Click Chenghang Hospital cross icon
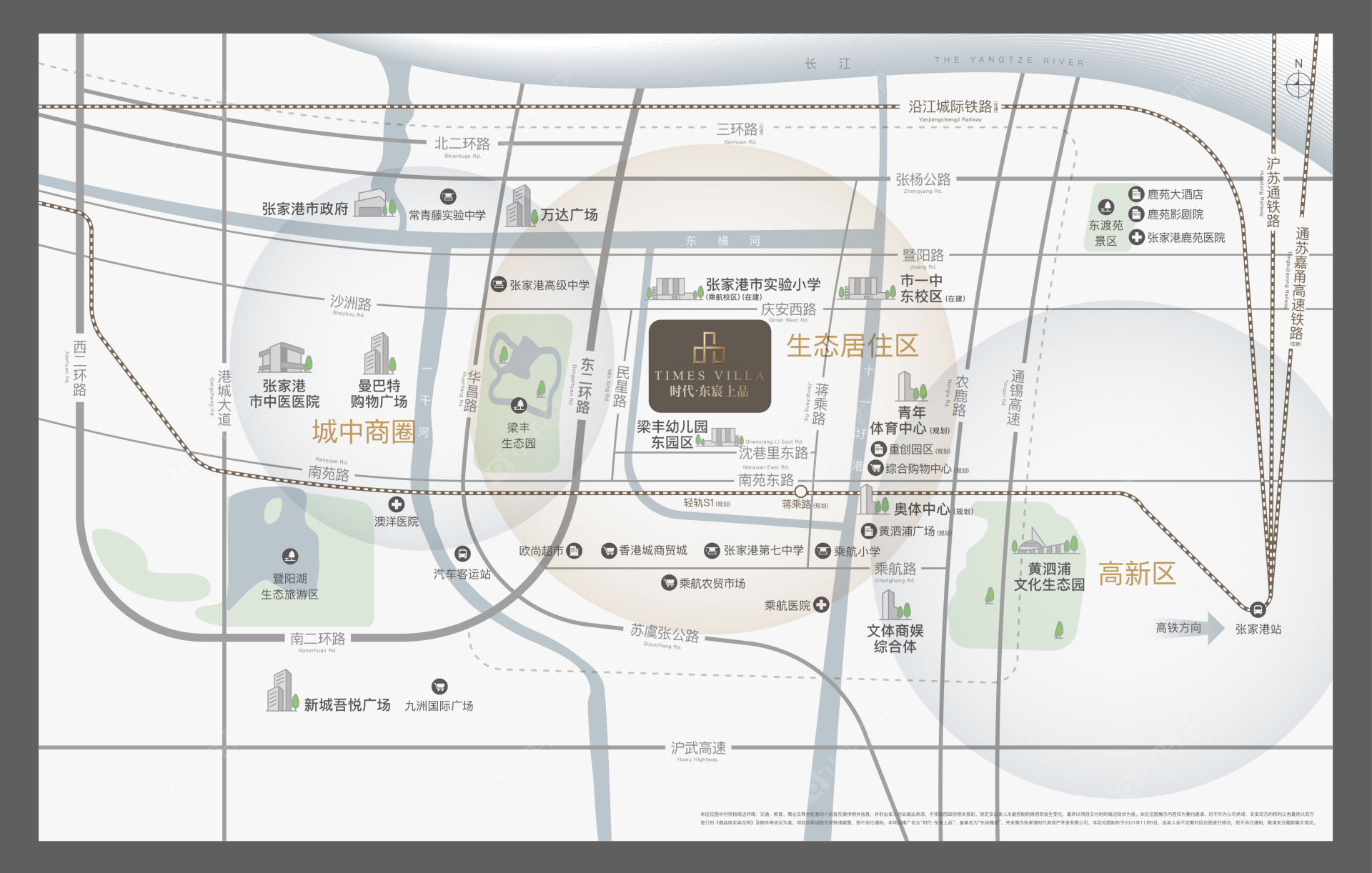 (x=821, y=604)
